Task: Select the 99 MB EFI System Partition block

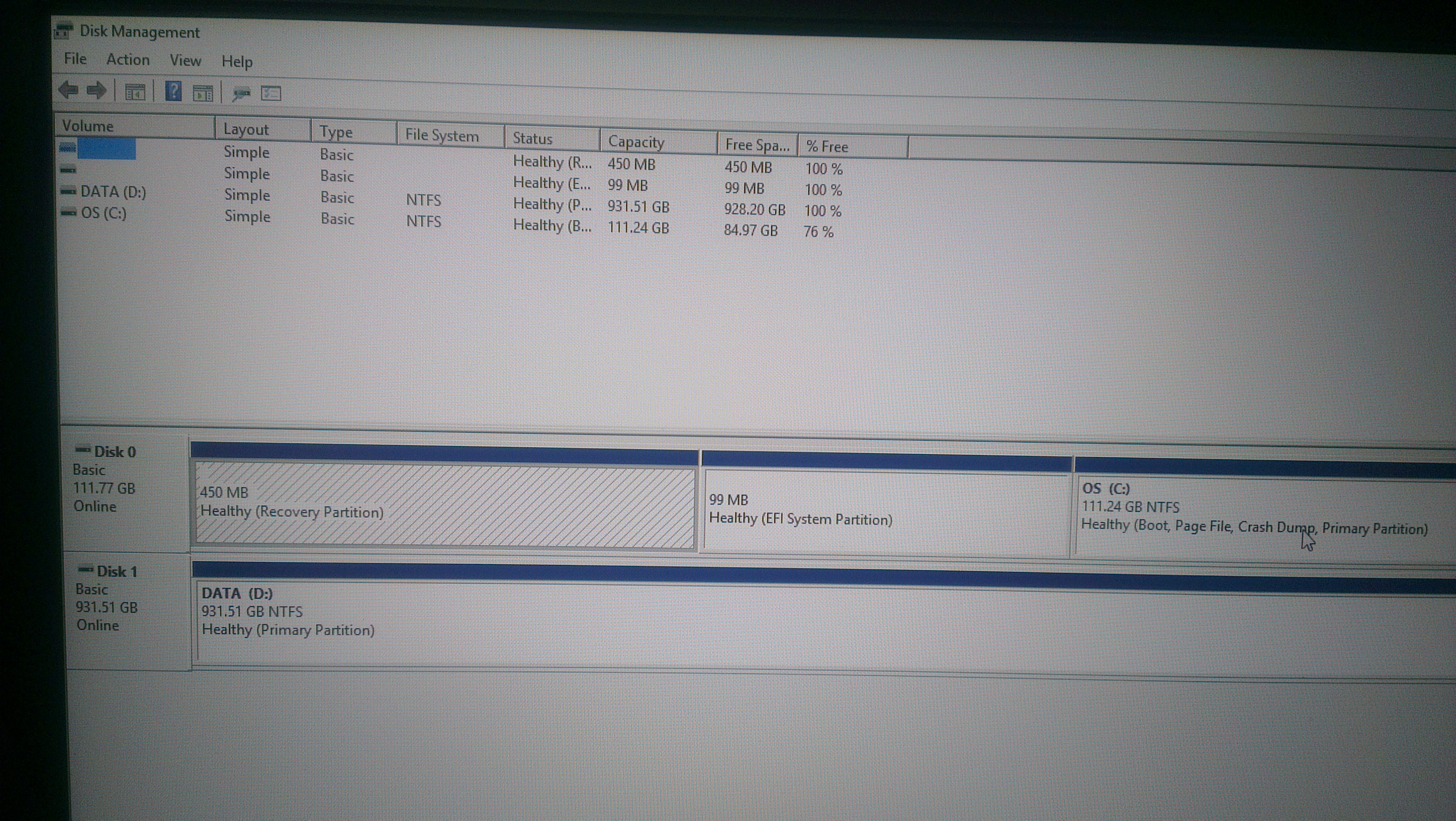Action: tap(885, 512)
